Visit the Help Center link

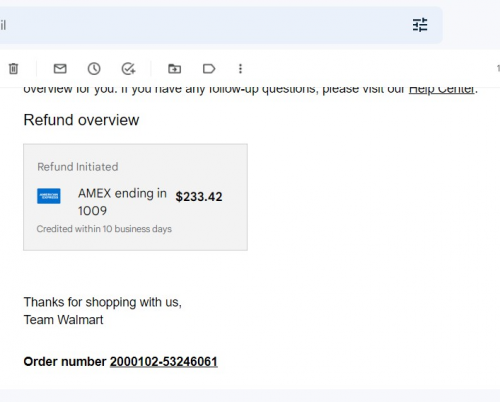[441, 89]
